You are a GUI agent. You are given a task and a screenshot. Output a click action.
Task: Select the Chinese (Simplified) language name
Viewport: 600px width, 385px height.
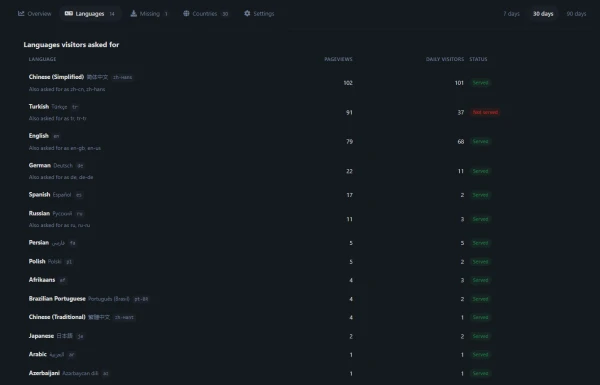coord(56,77)
